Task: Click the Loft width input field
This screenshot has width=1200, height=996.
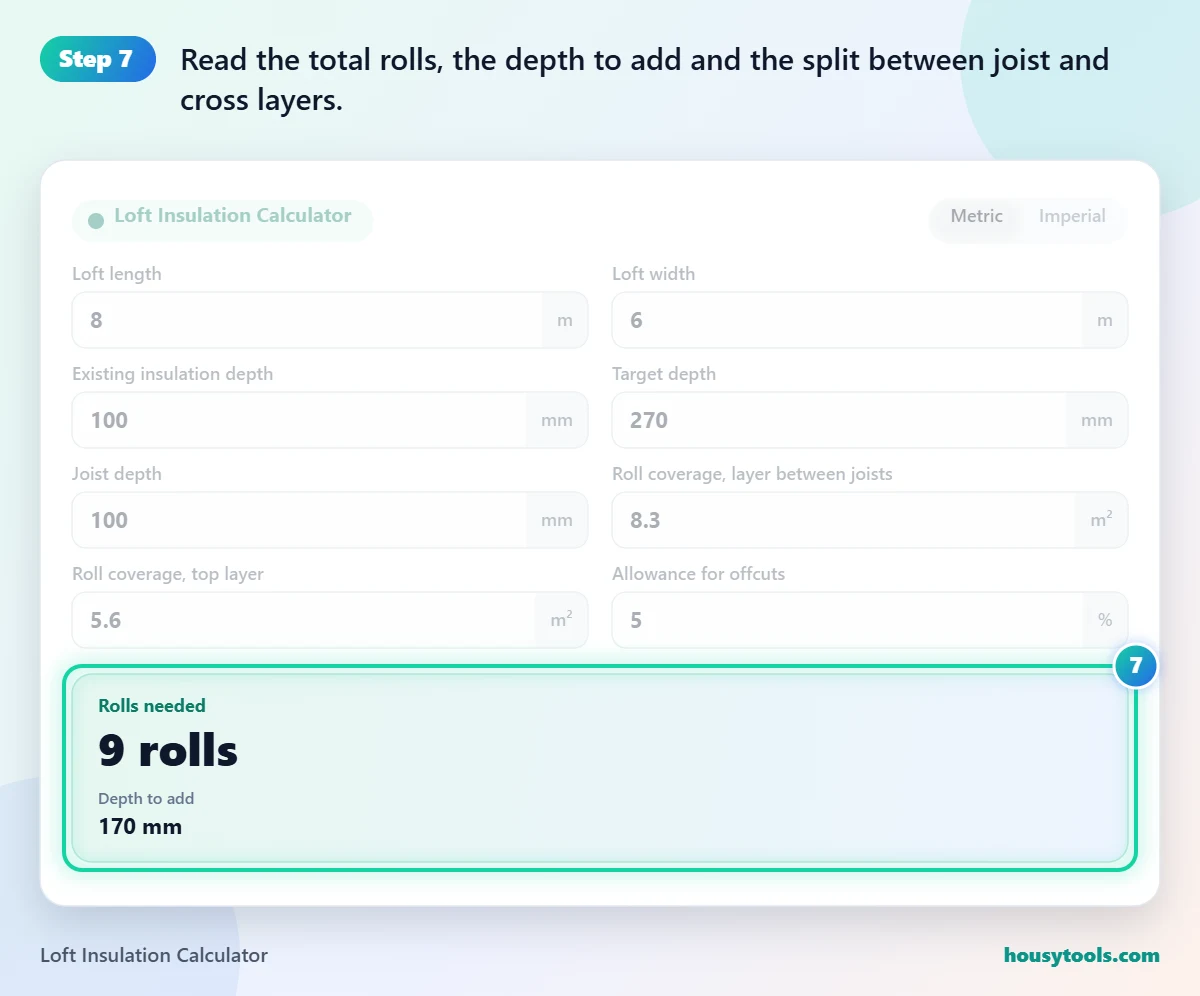Action: click(x=870, y=320)
